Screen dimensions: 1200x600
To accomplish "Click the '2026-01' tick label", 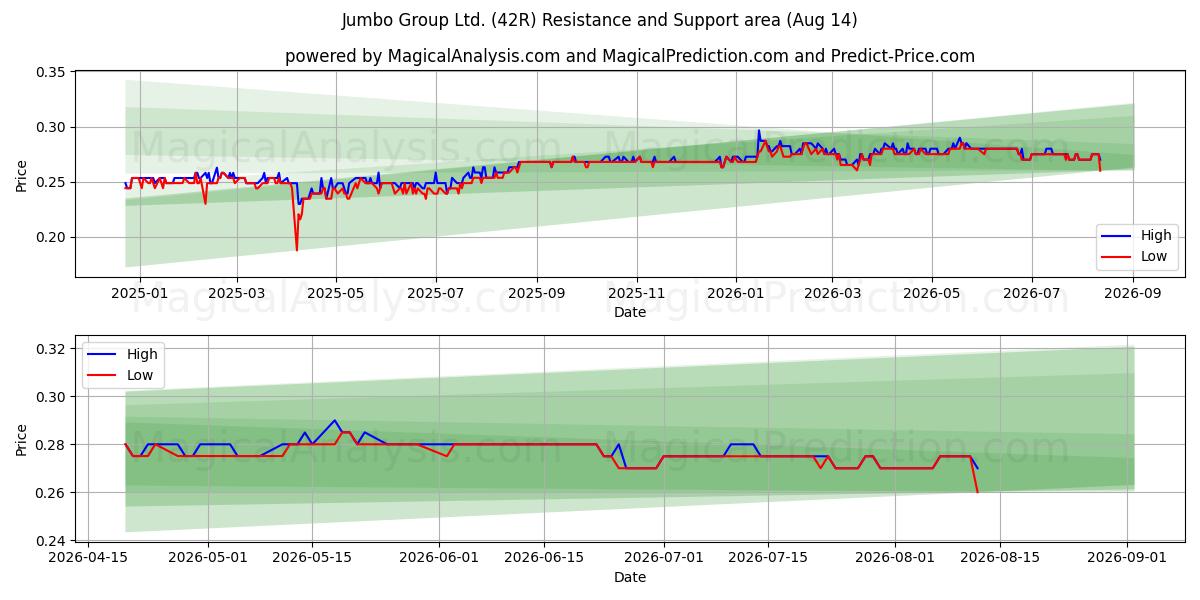I will click(x=736, y=293).
